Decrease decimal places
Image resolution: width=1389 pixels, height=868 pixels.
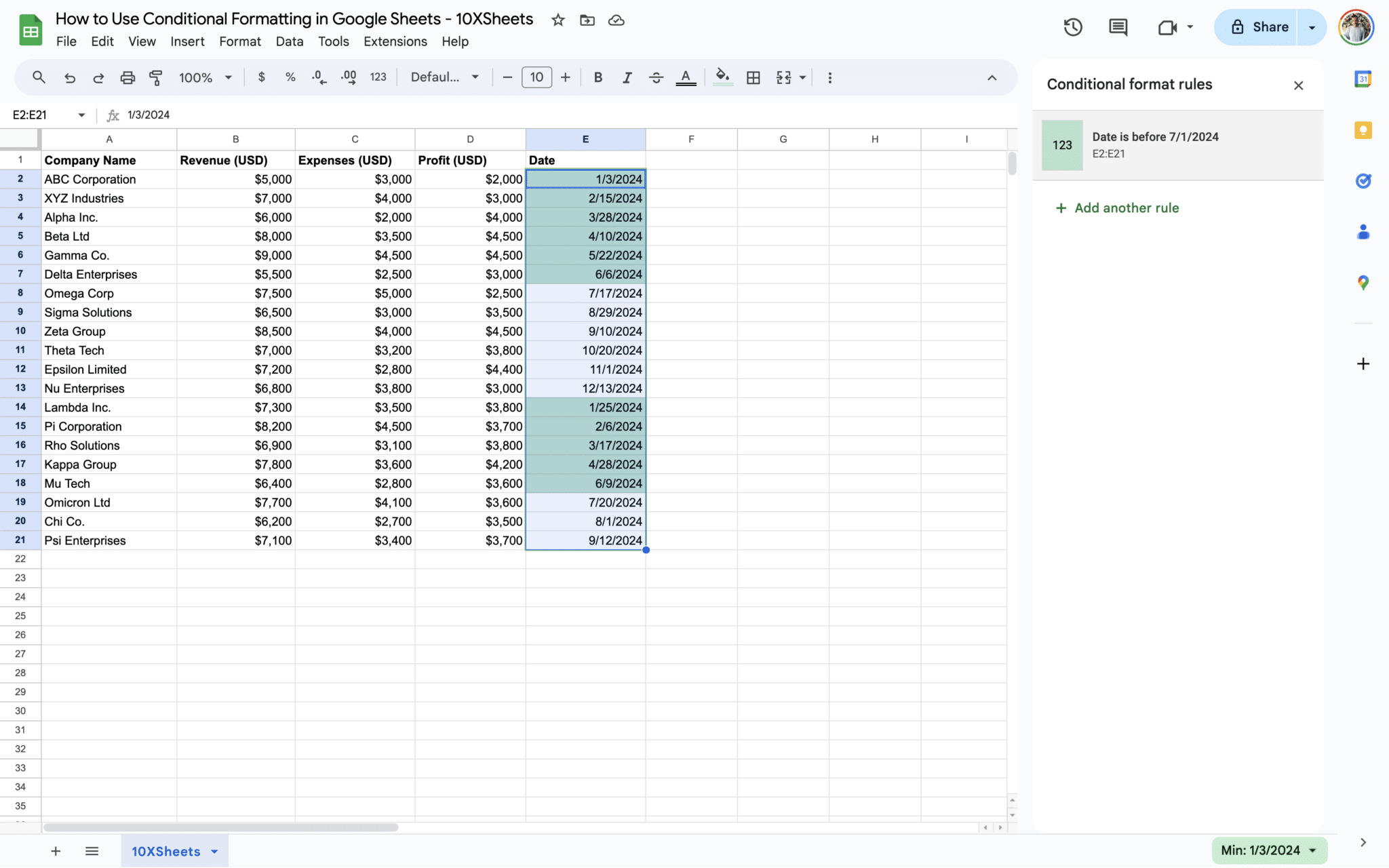[x=319, y=77]
